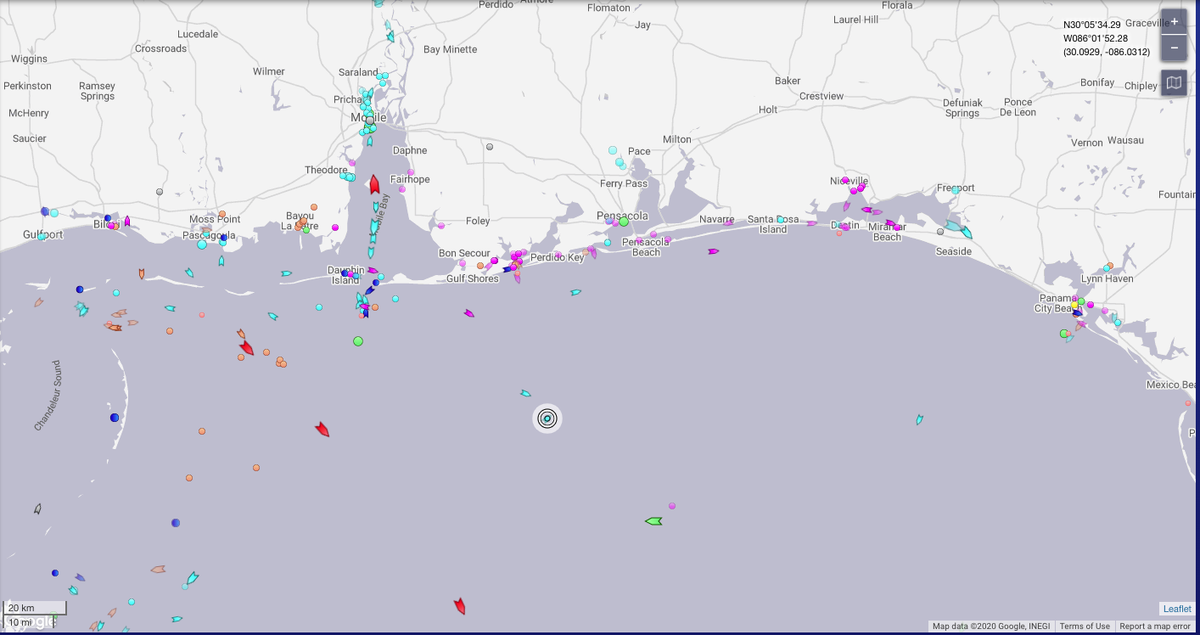Select the gray circle north of Moss Point
The height and width of the screenshot is (635, 1200).
159,191
